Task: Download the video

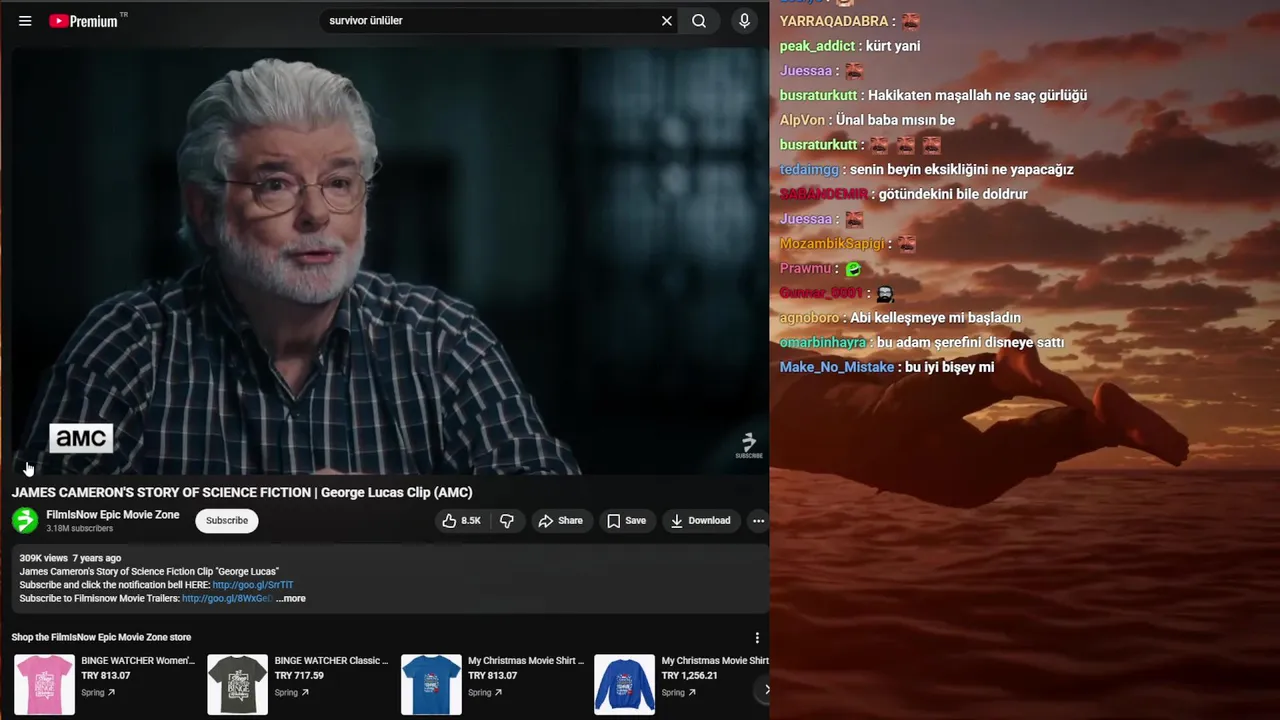Action: pyautogui.click(x=700, y=521)
